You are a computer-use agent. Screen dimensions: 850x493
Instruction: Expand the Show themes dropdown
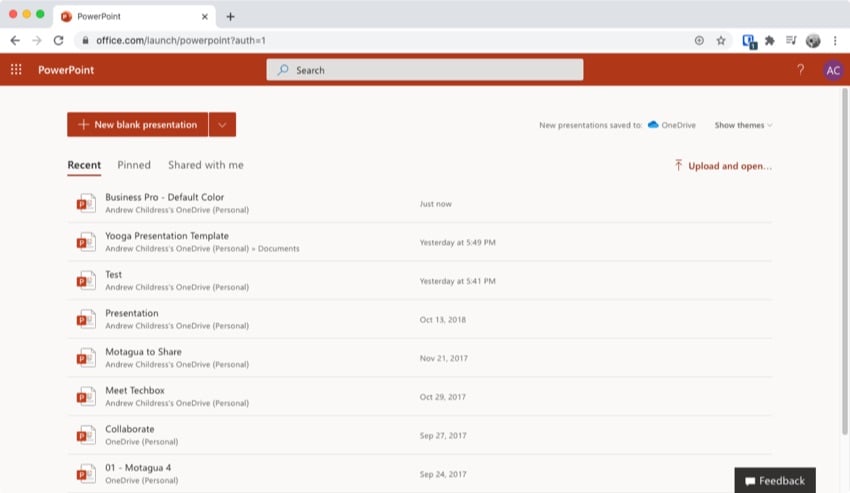743,125
